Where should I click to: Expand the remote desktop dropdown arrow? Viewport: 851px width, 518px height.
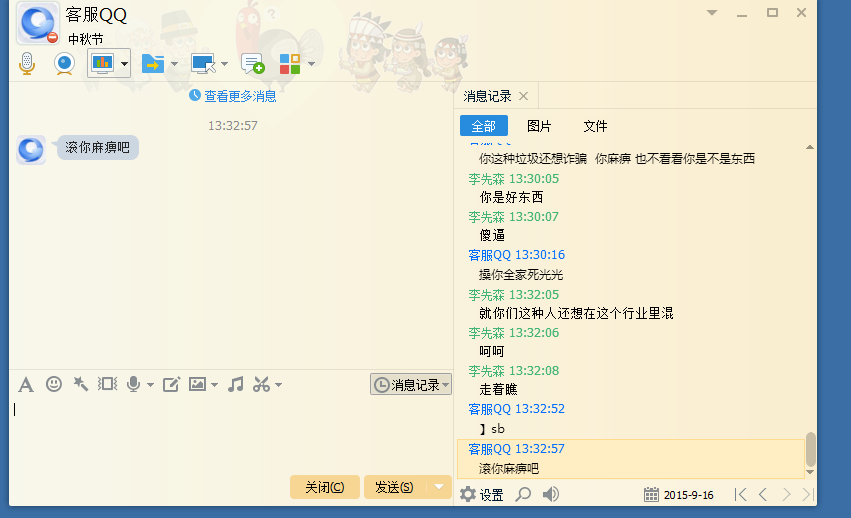(x=224, y=64)
